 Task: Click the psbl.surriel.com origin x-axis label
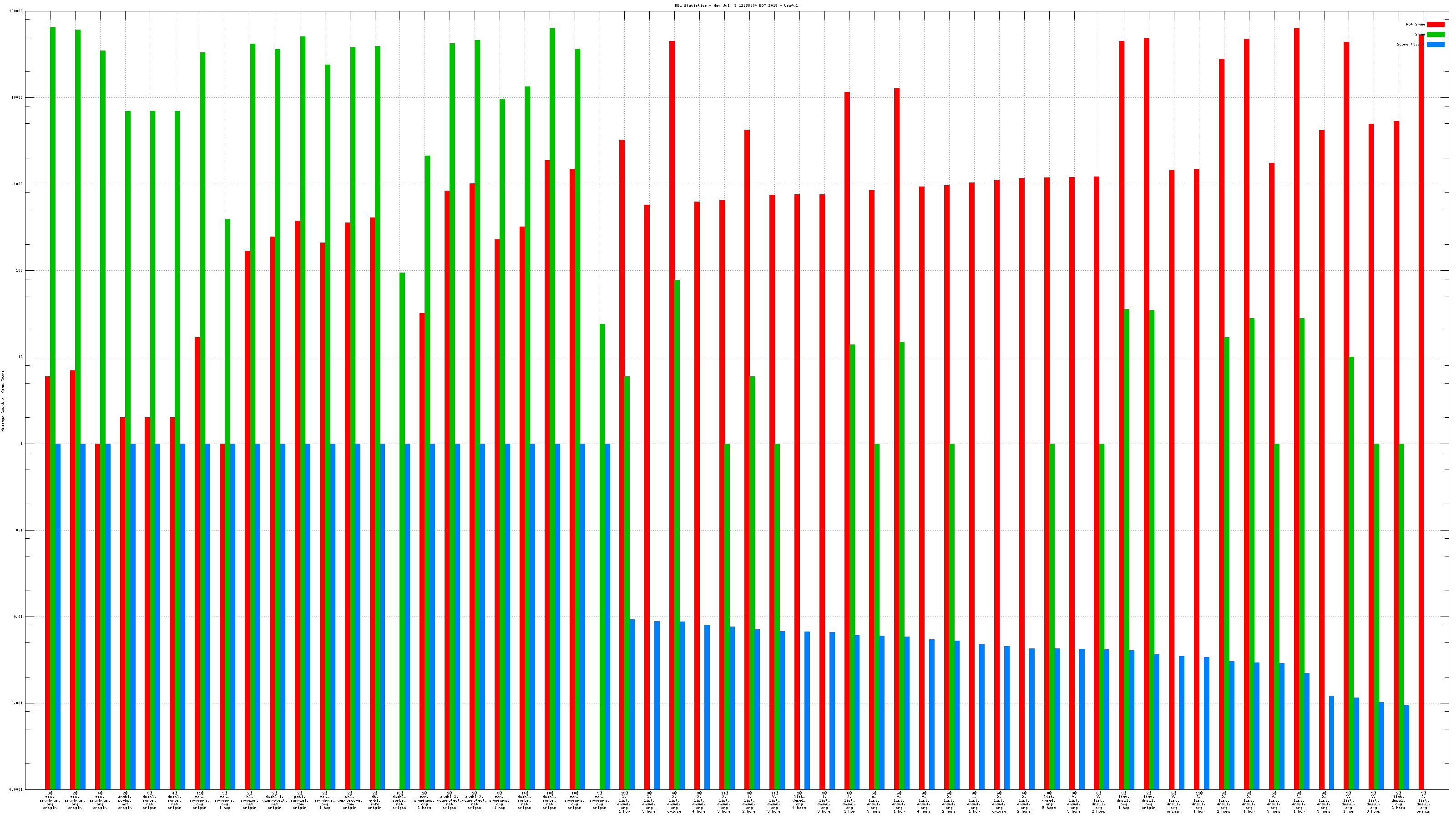pos(299,800)
